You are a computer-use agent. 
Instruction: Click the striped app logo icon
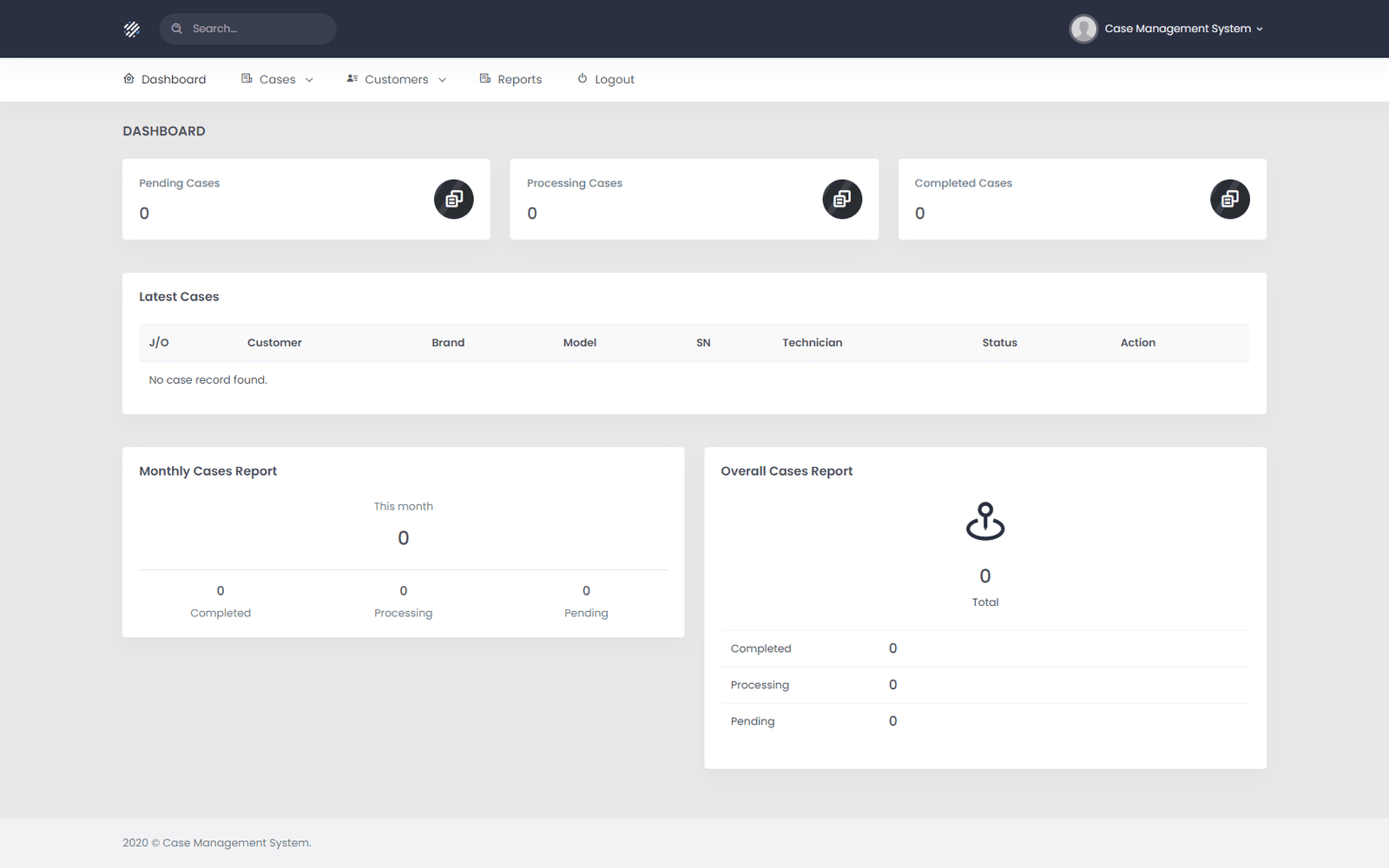pyautogui.click(x=132, y=30)
